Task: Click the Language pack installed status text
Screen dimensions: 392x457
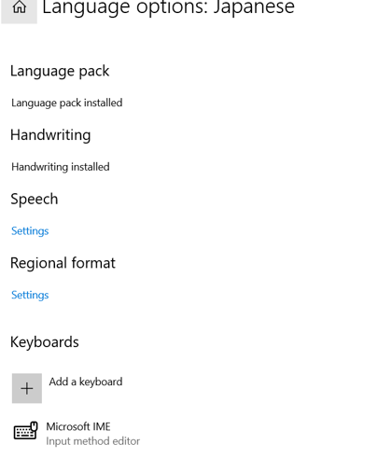Action: coord(67,103)
